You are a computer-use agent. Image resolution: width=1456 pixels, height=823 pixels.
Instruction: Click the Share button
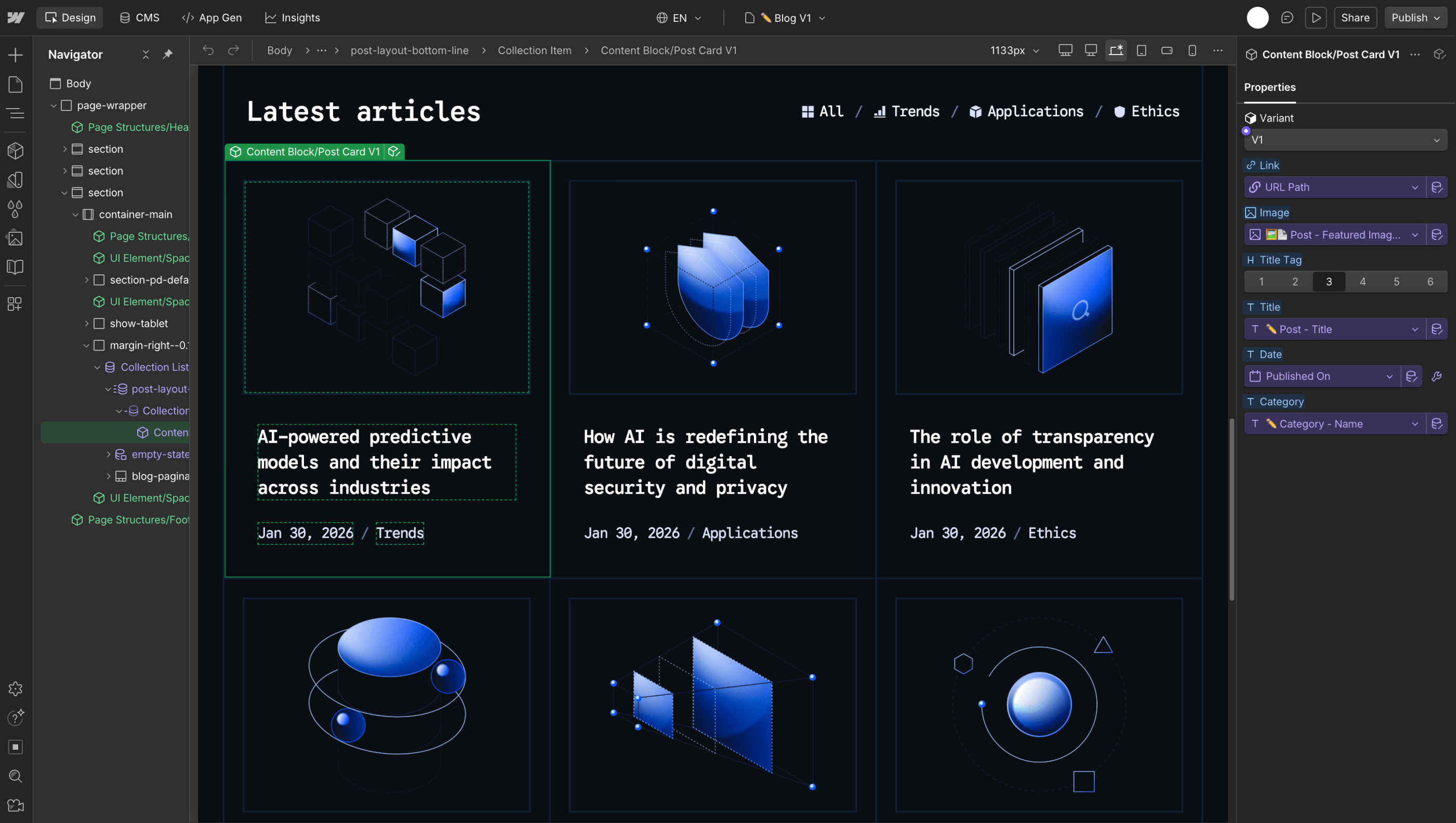(x=1355, y=18)
